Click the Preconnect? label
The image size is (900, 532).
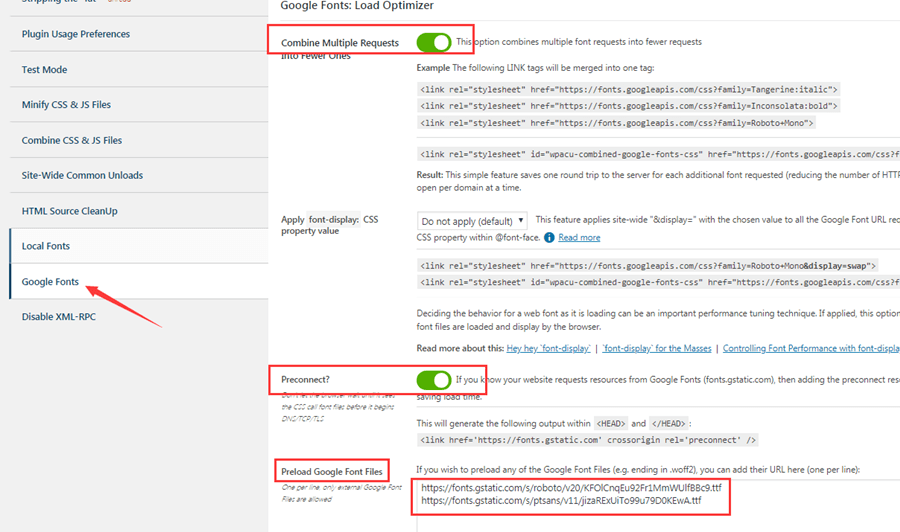(305, 379)
